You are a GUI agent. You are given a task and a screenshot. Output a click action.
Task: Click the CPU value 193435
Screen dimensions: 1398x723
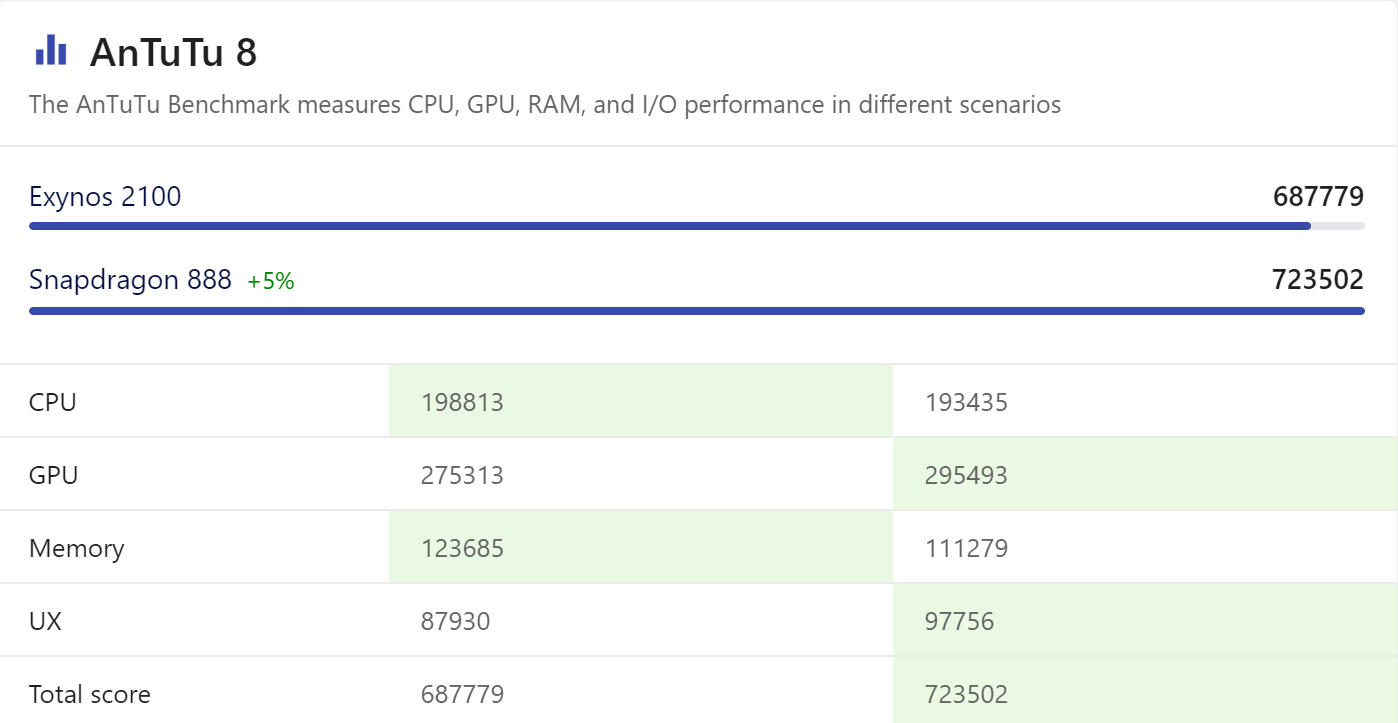coord(966,402)
